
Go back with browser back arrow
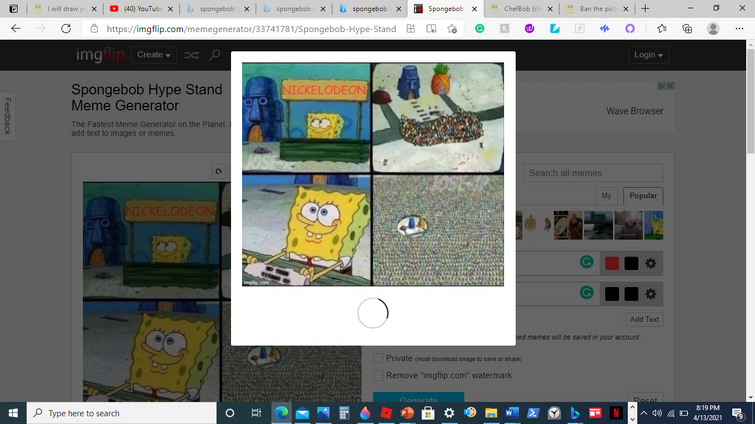tap(16, 29)
